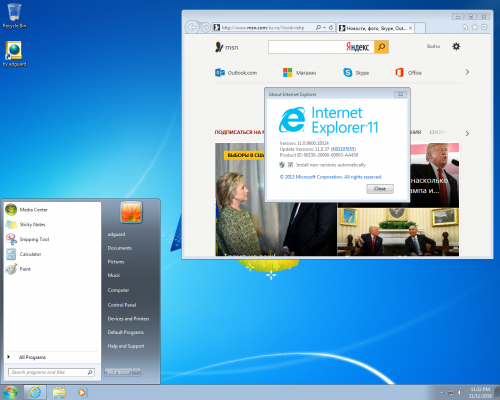Click the Internet Explorer back arrow

[192, 28]
